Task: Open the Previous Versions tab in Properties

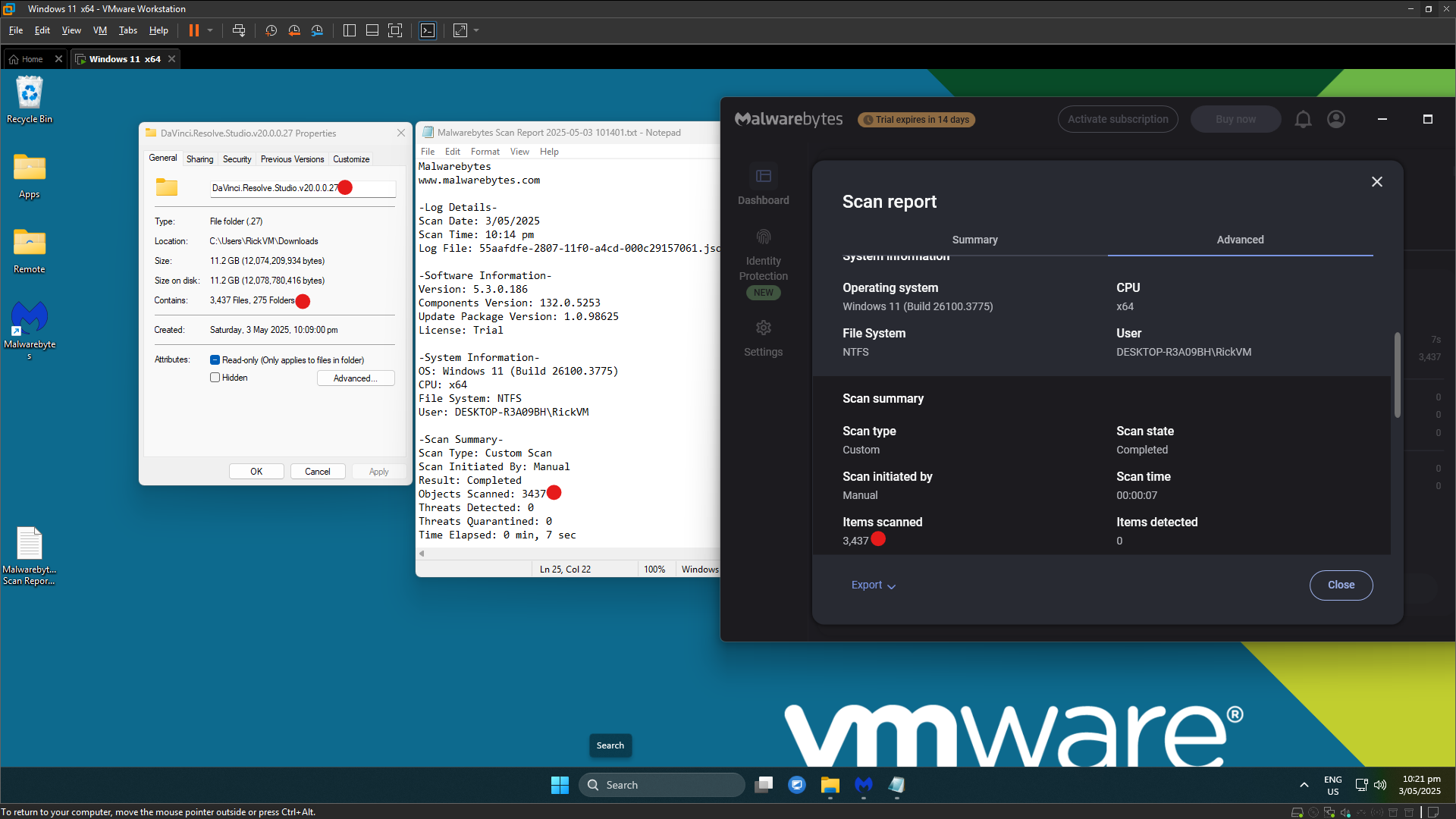Action: click(x=292, y=159)
